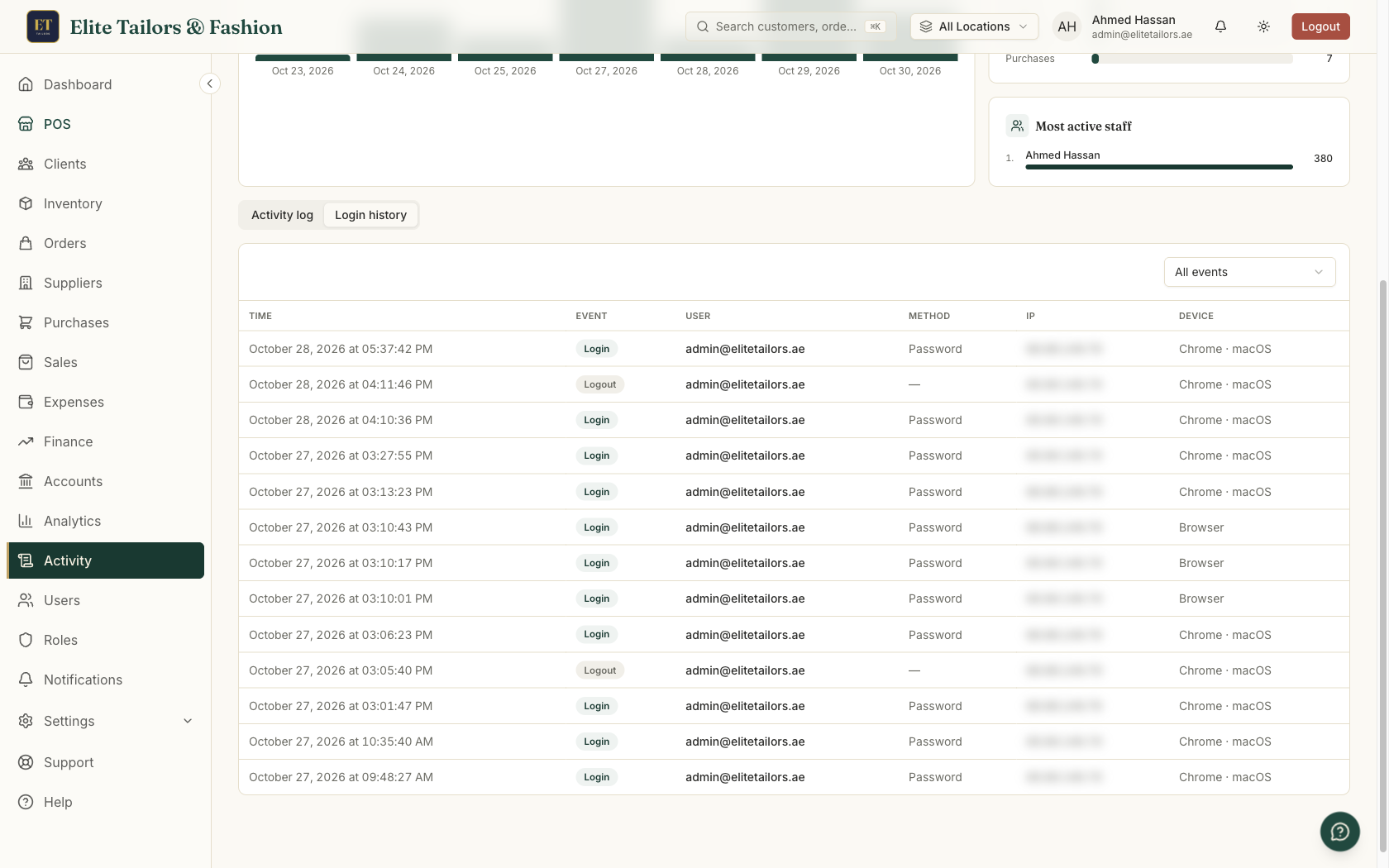1389x868 pixels.
Task: Navigate to Suppliers
Action: point(106,283)
